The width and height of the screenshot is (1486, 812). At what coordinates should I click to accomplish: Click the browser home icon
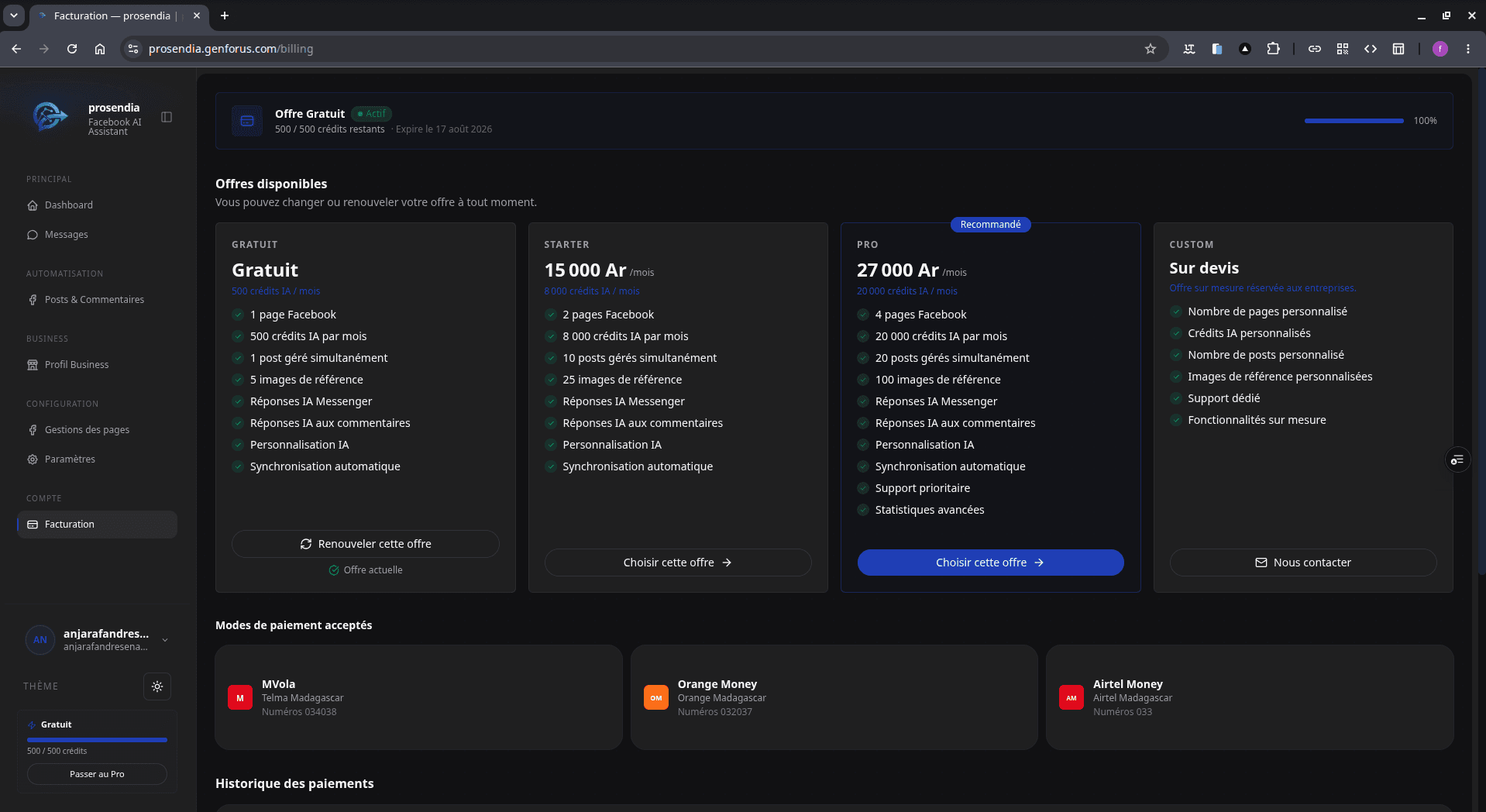(x=100, y=49)
